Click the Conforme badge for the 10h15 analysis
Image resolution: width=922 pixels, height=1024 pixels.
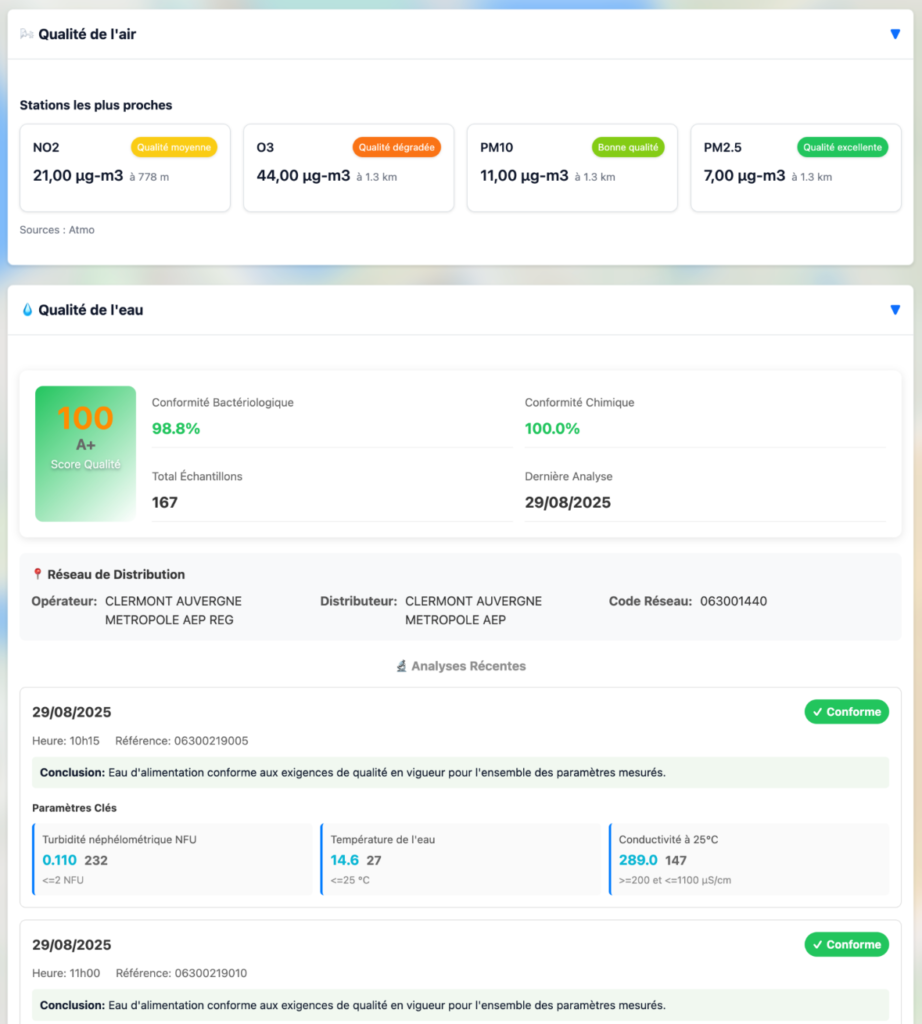click(846, 712)
